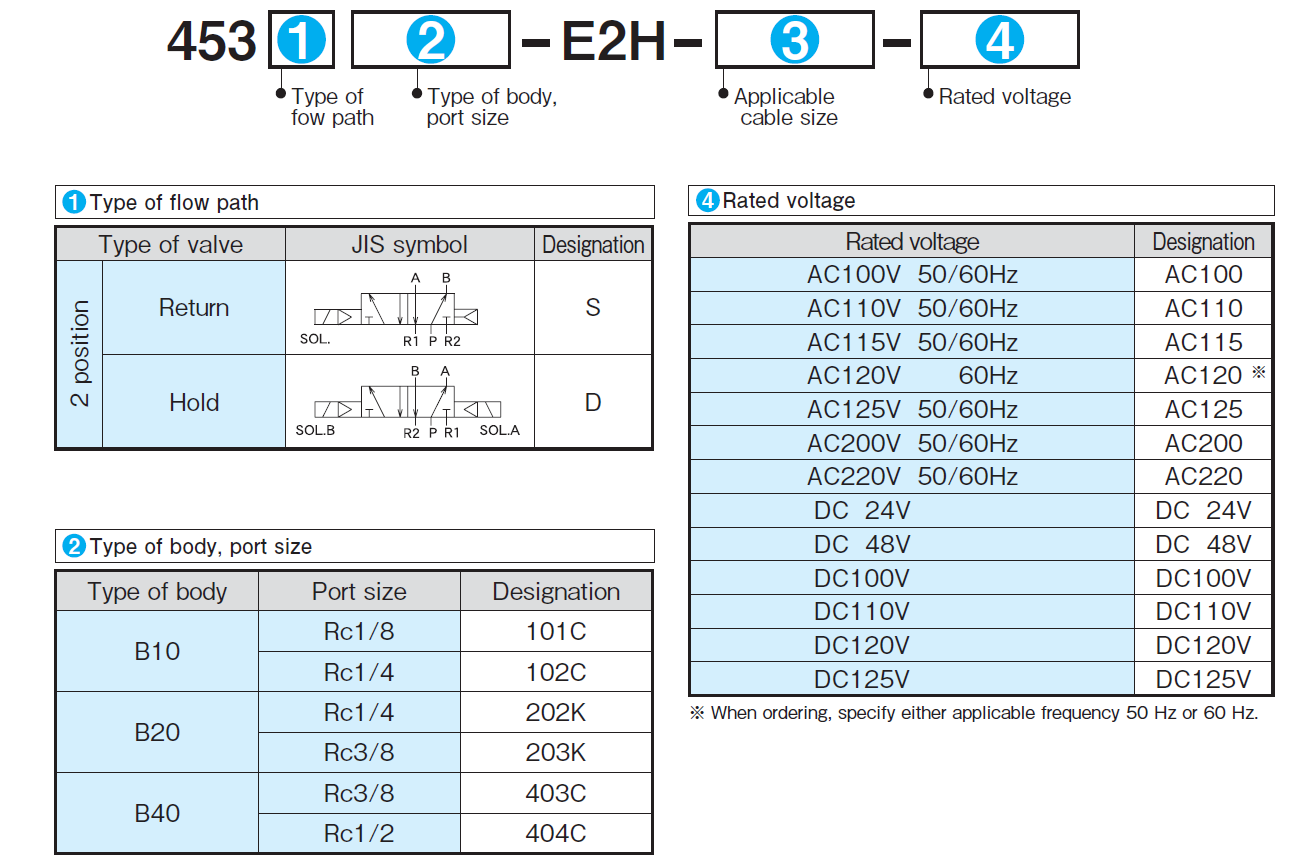Select the 'Hold' valve type cell
Image resolution: width=1311 pixels, height=863 pixels.
point(194,402)
